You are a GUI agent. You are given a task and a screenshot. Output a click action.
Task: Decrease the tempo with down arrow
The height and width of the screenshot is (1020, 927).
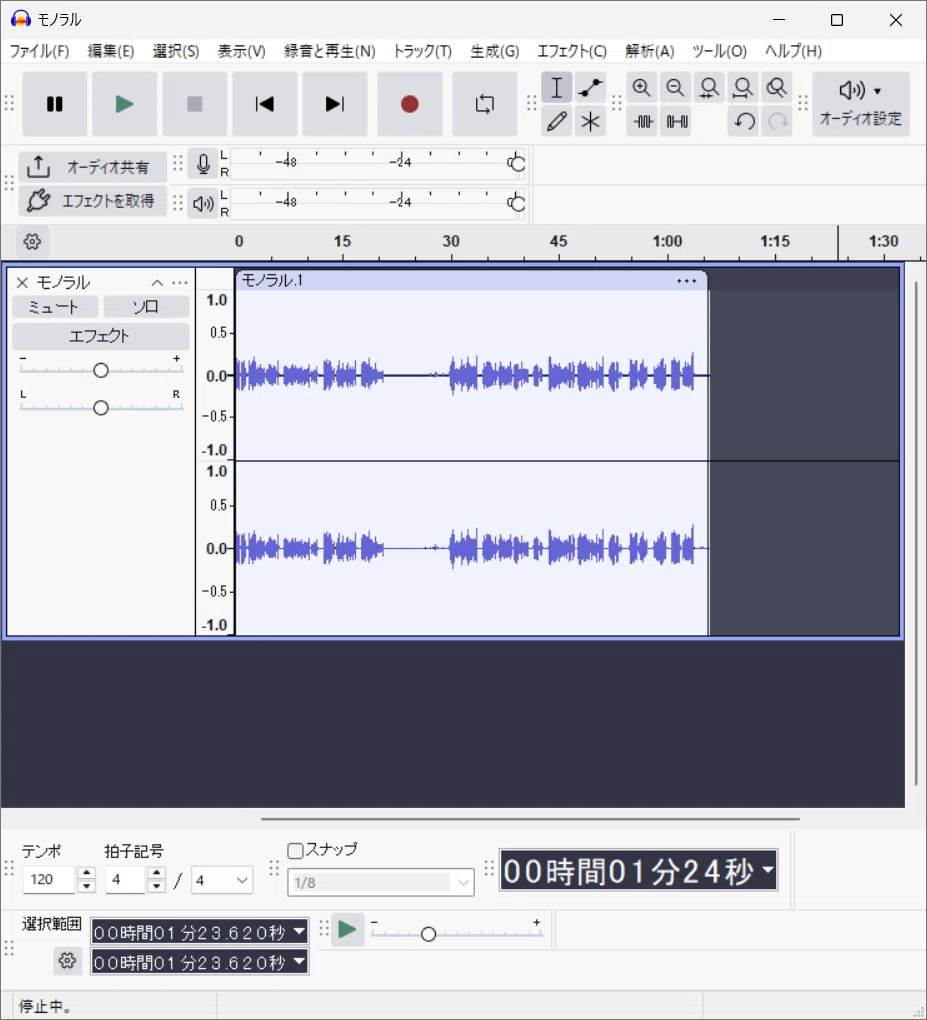tap(86, 887)
